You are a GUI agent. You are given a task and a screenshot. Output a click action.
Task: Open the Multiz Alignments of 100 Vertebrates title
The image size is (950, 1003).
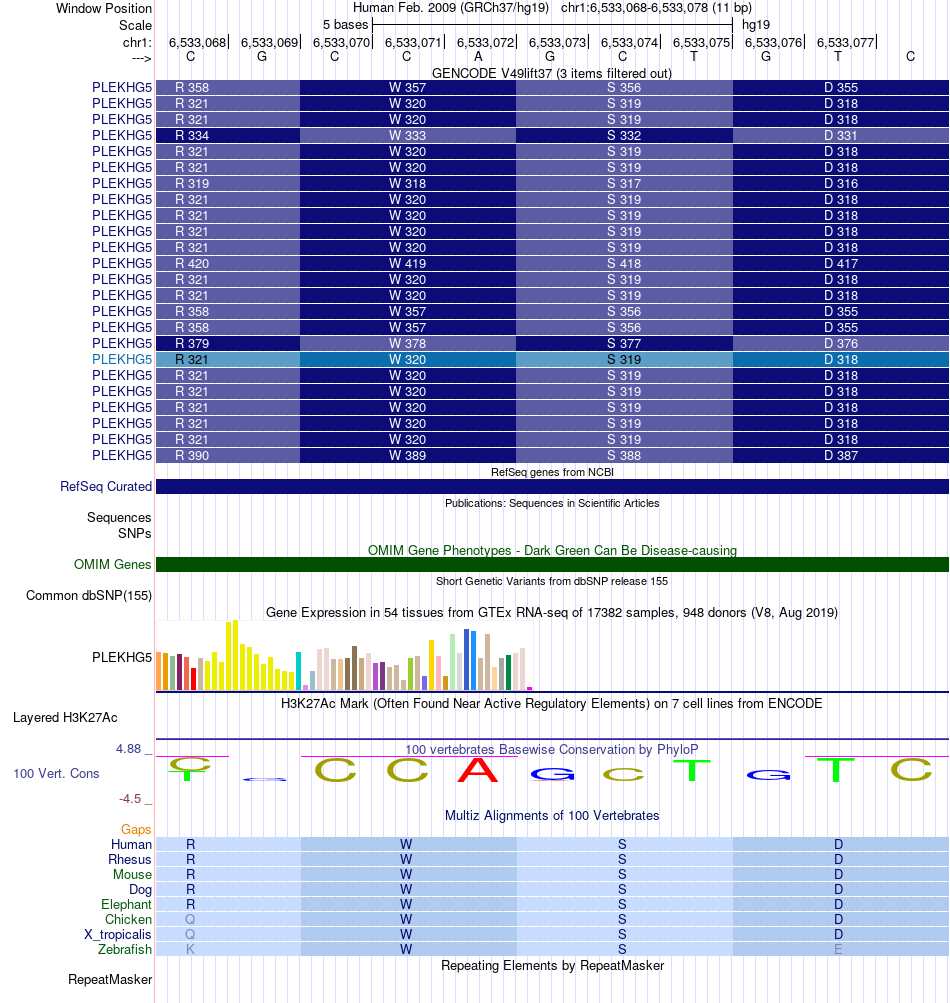coord(552,816)
